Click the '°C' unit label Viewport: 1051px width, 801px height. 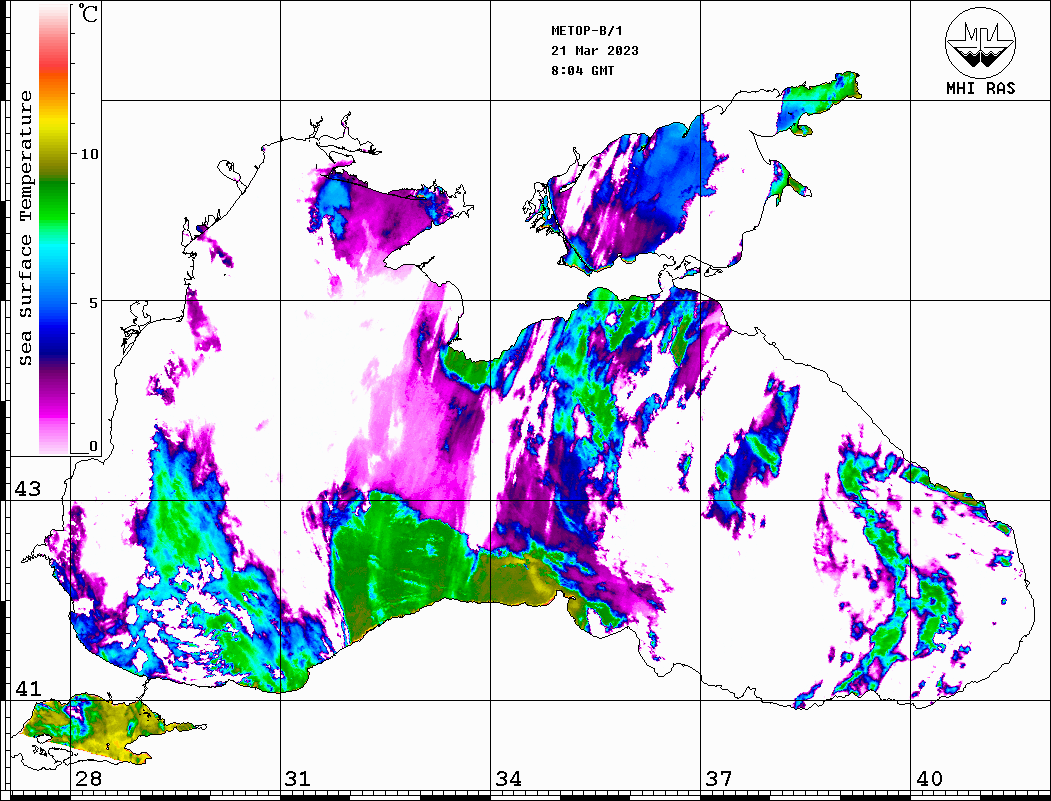(x=87, y=13)
